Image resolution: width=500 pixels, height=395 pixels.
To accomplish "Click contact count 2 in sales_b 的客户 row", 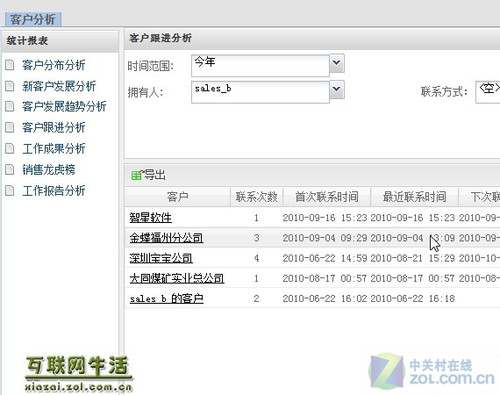I will (256, 298).
